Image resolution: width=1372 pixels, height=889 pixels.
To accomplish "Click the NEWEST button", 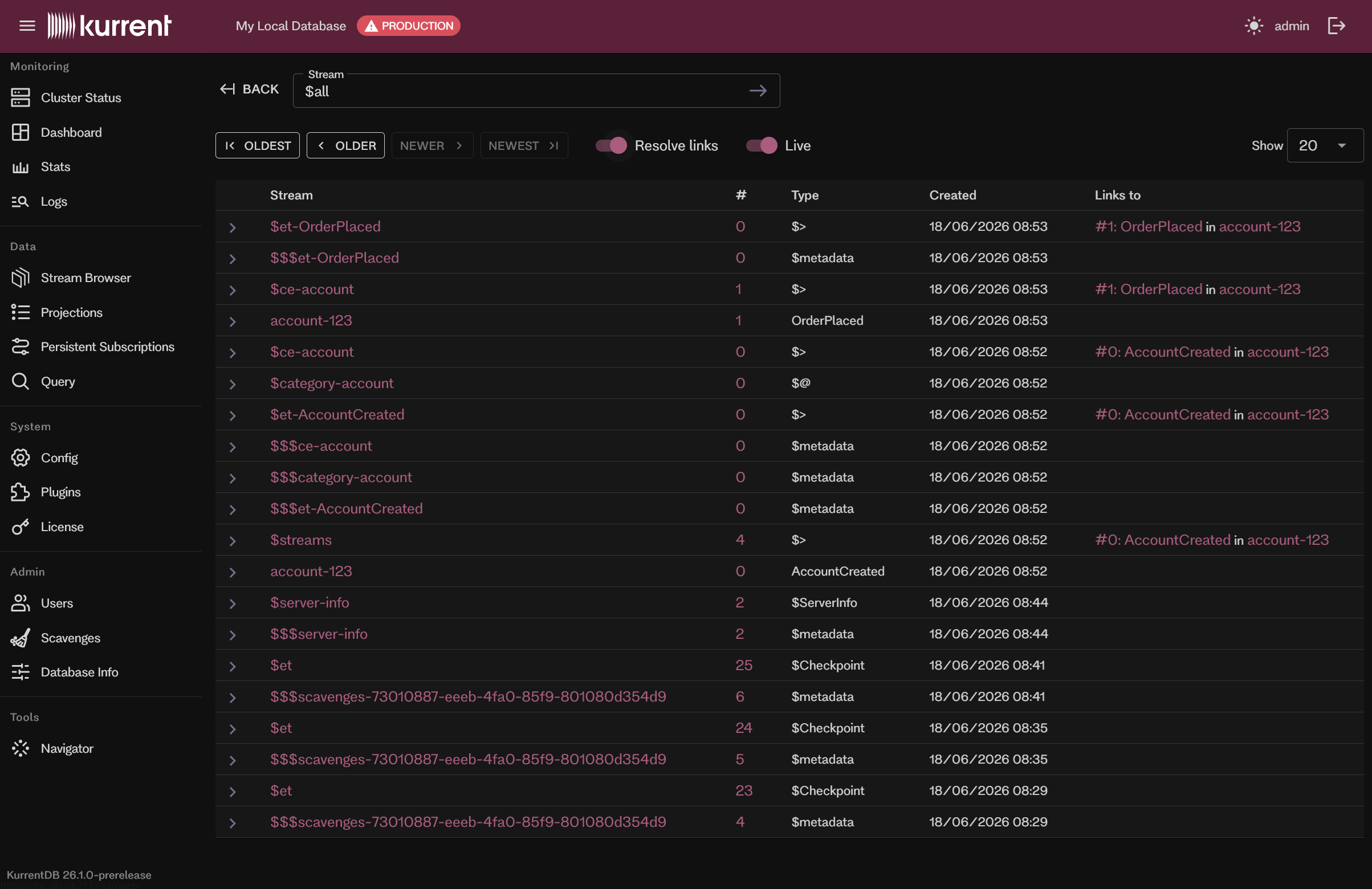I will 523,145.
